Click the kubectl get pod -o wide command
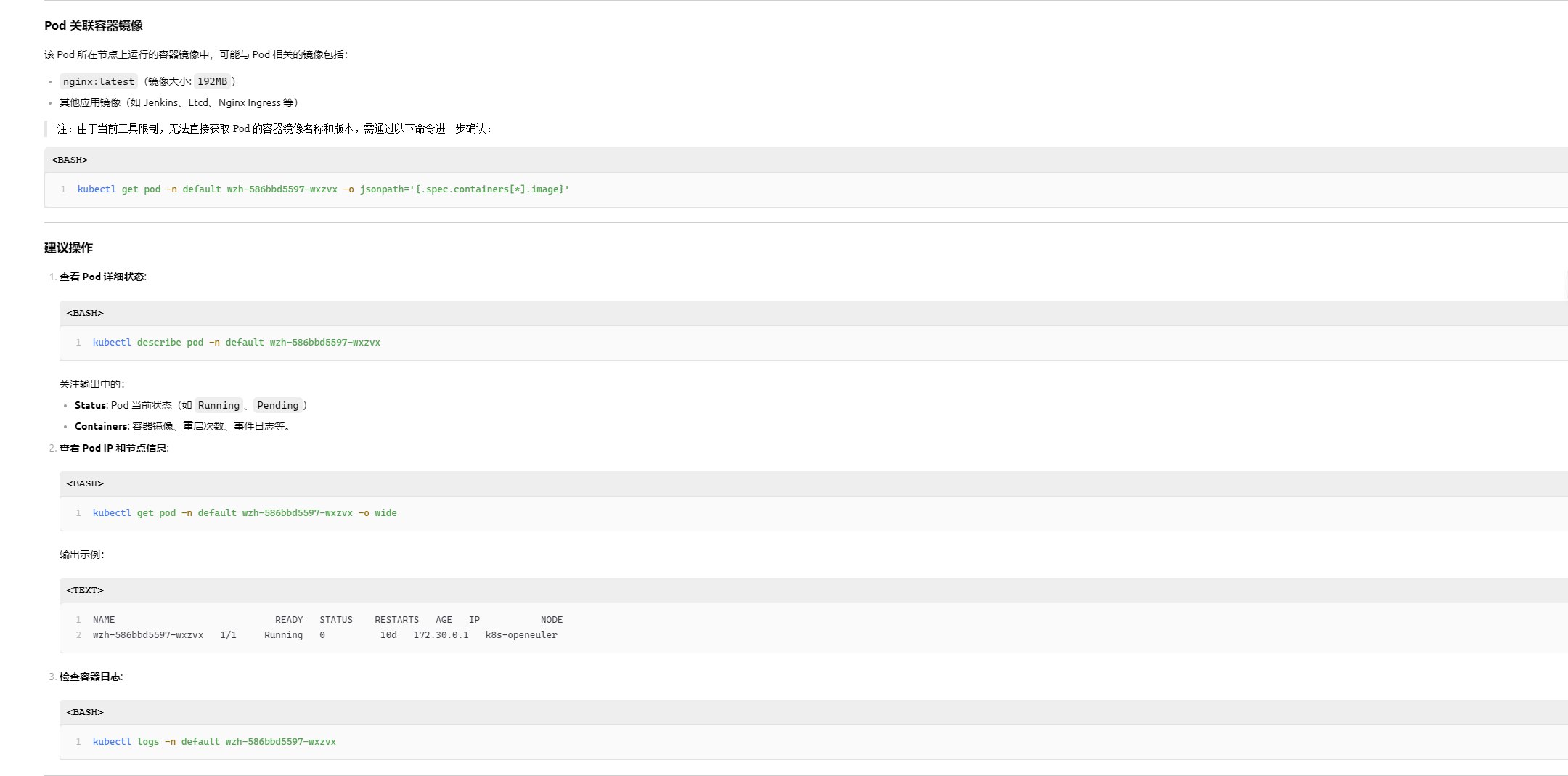Viewport: 1568px width, 776px height. (x=244, y=513)
